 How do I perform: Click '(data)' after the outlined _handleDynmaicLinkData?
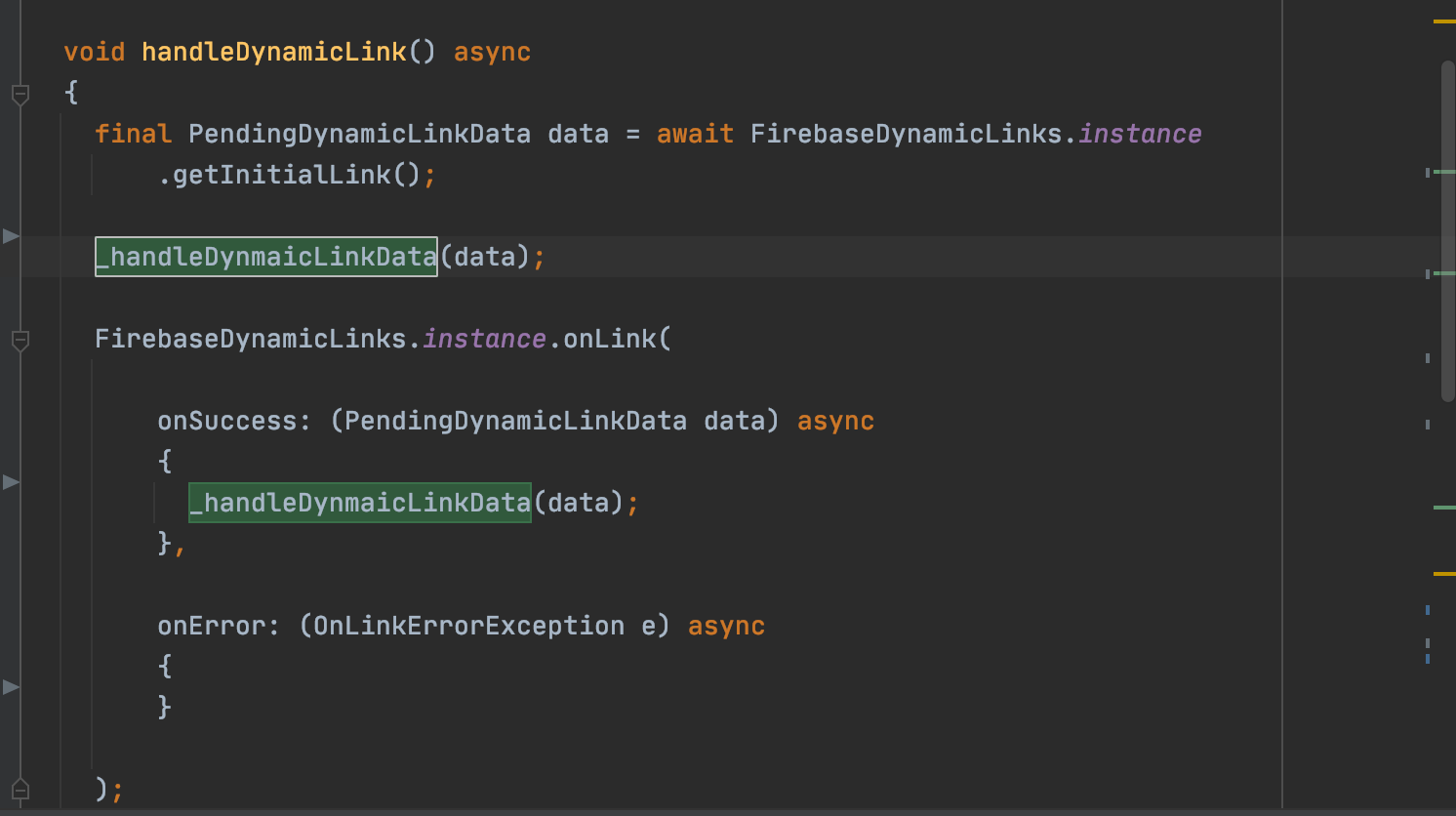point(484,257)
